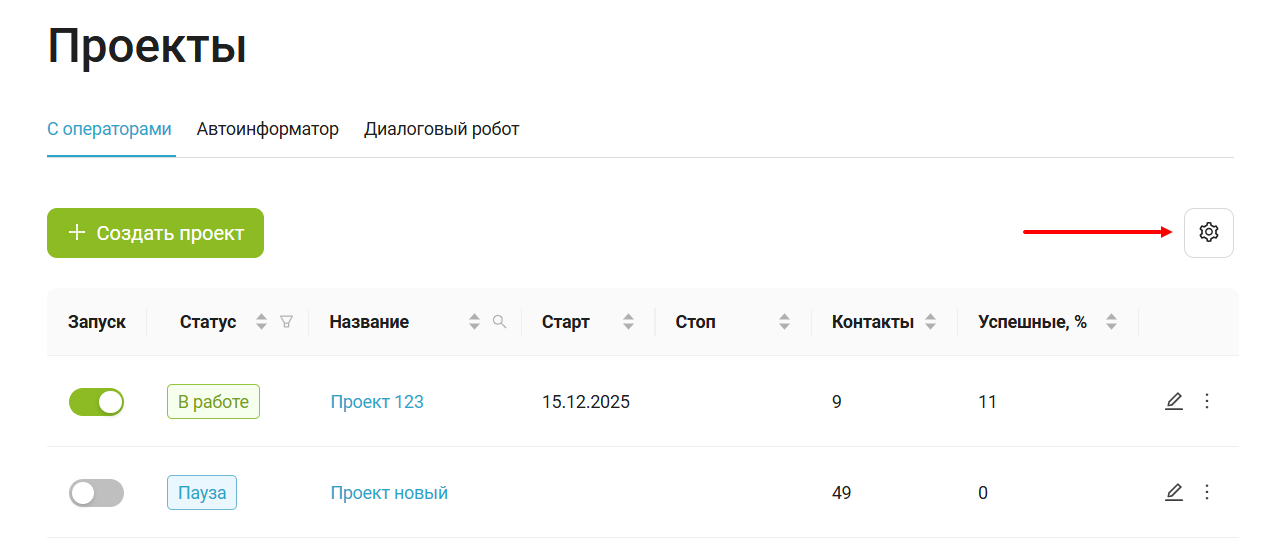Sort projects by Стоп date
This screenshot has height=549, width=1285.
tap(785, 322)
